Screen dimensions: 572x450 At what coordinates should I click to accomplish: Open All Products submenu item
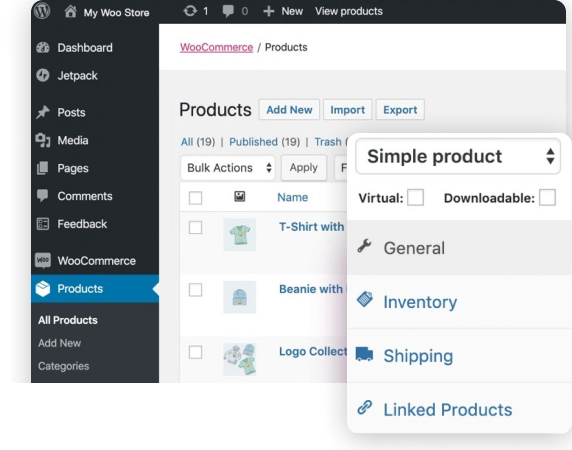click(x=68, y=320)
